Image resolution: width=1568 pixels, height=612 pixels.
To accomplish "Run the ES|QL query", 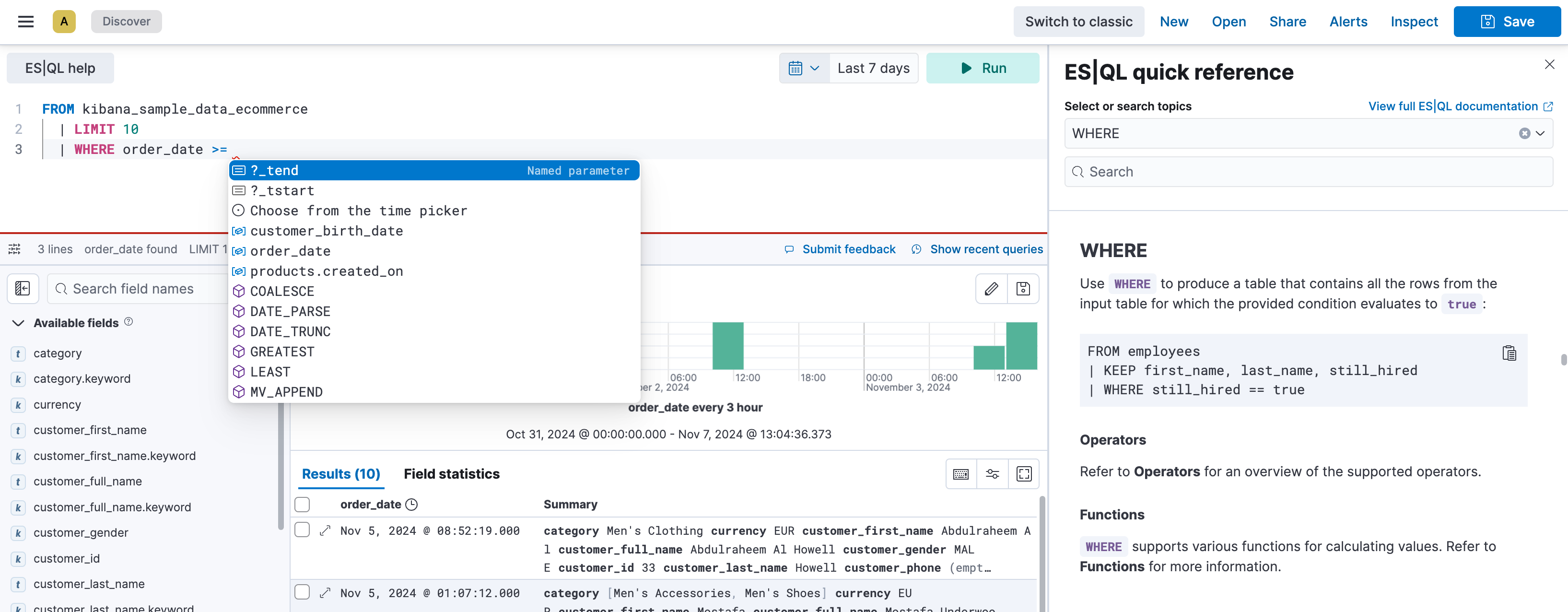I will pyautogui.click(x=983, y=68).
